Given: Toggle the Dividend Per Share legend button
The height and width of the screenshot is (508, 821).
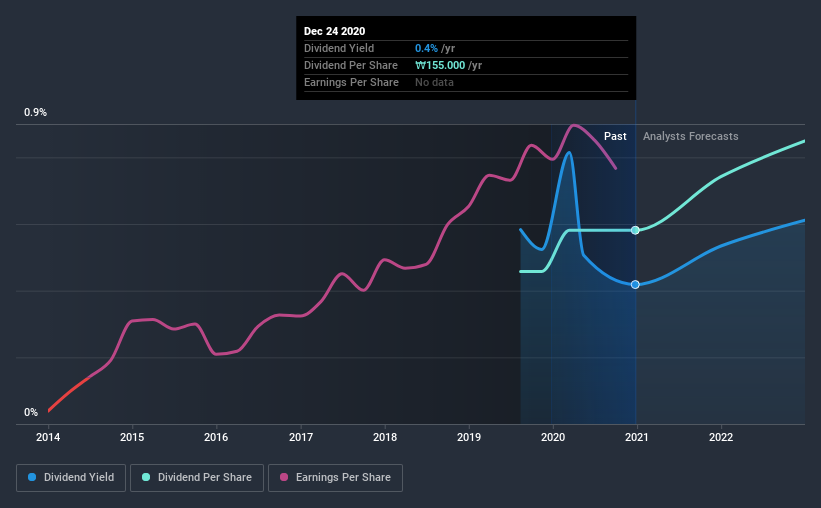Looking at the screenshot, I should coord(197,478).
